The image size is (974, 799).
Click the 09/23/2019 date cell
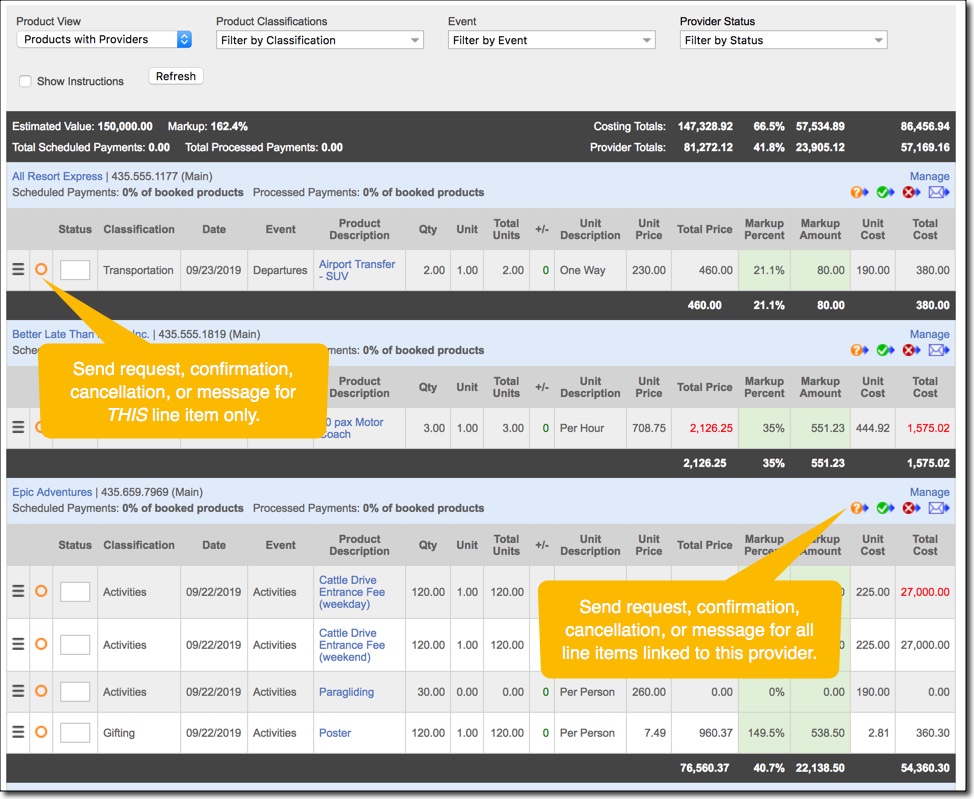pos(214,270)
